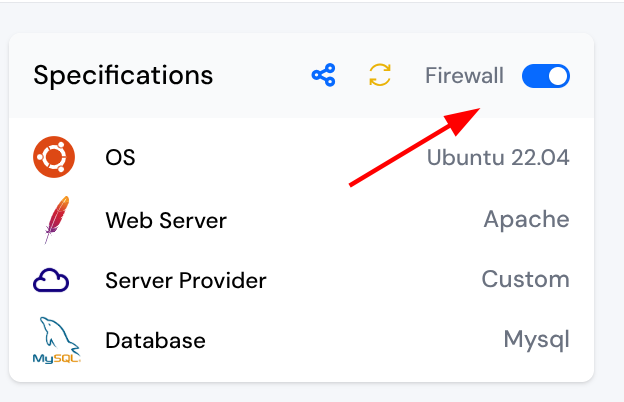Click the Firewall label text
This screenshot has height=402, width=624.
pyautogui.click(x=464, y=76)
